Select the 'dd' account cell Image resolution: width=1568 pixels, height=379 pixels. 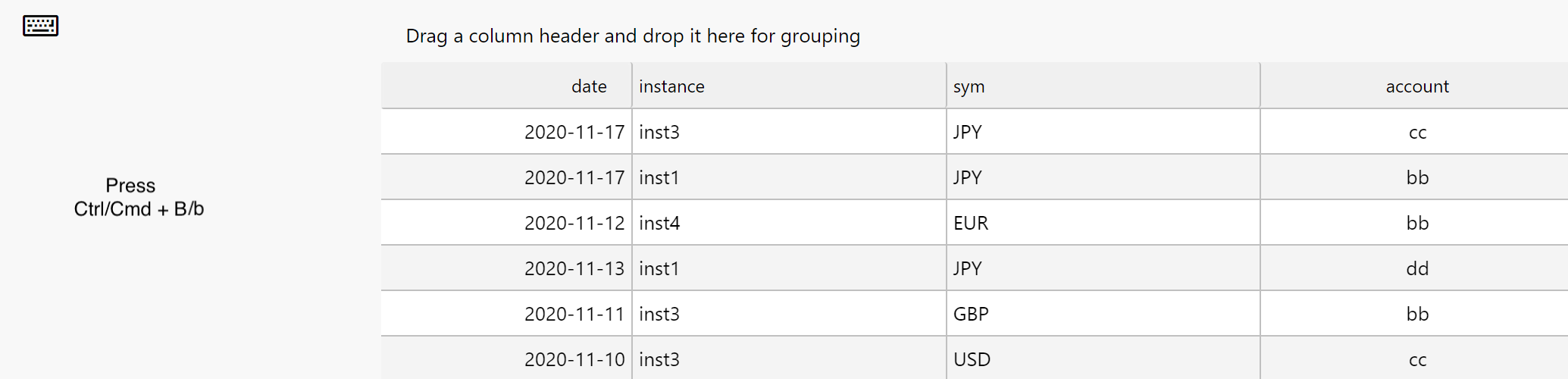pyautogui.click(x=1417, y=268)
